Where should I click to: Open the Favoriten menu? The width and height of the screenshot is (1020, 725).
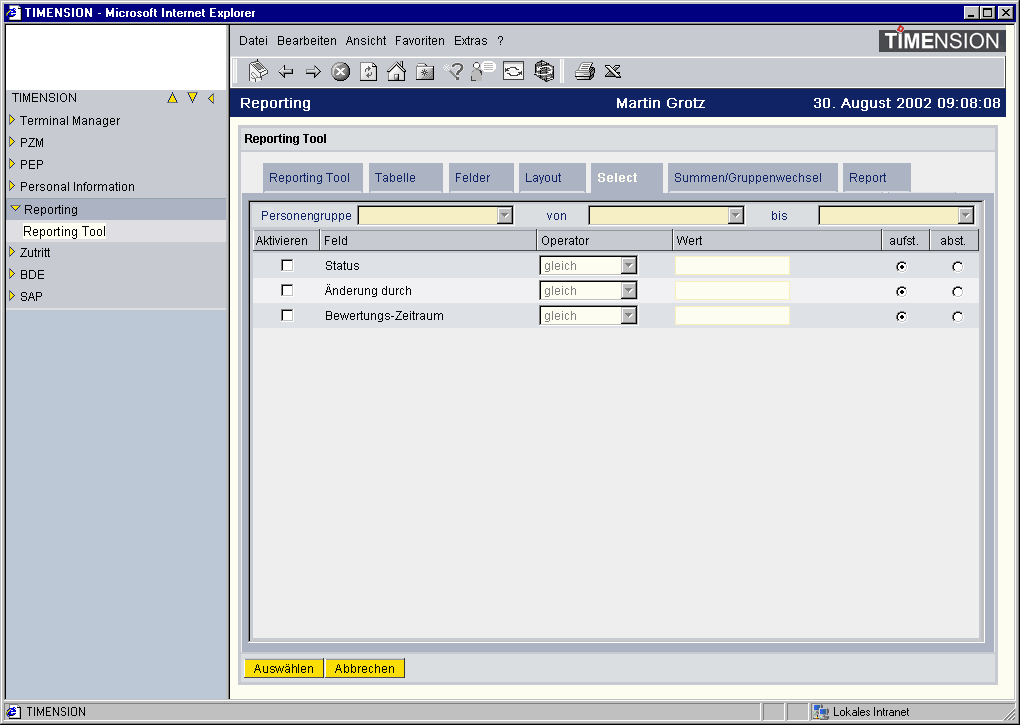420,41
